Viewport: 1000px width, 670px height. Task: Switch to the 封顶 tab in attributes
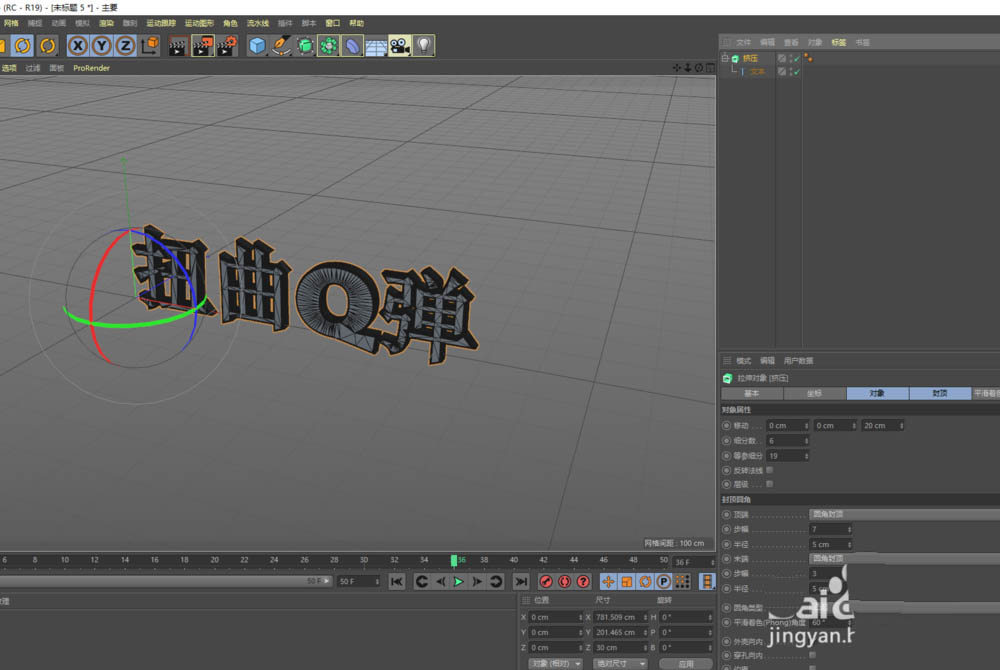tap(940, 393)
